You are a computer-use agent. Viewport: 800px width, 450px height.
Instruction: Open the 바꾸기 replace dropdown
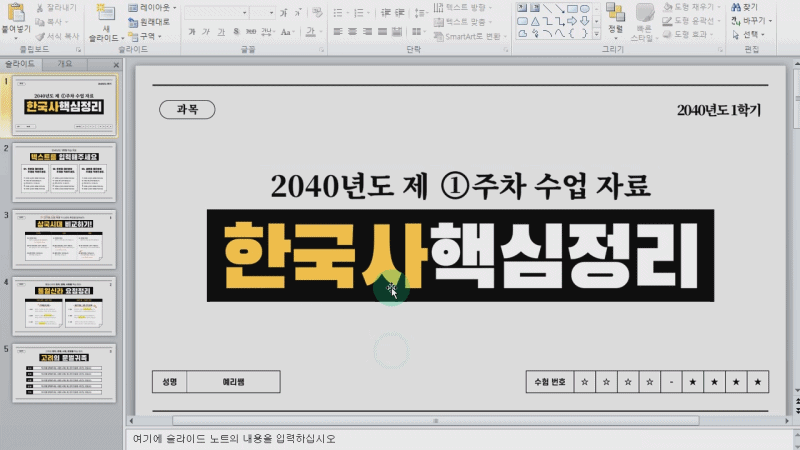(752, 21)
